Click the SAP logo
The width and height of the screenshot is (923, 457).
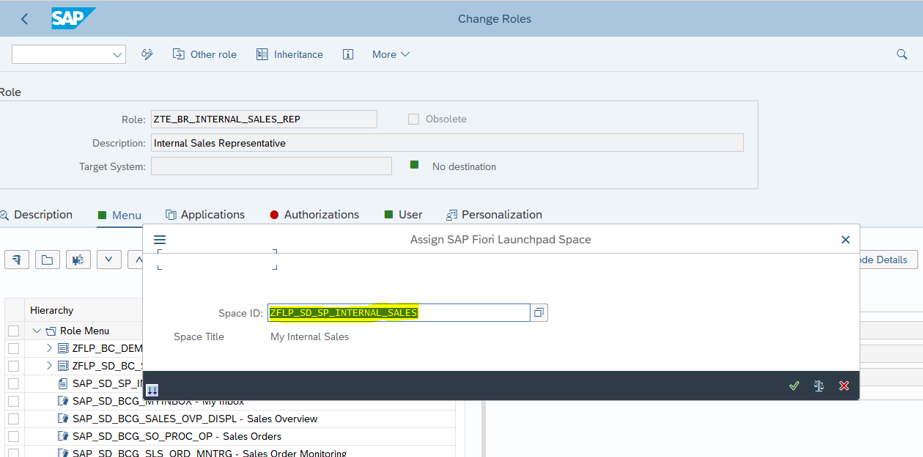click(73, 18)
